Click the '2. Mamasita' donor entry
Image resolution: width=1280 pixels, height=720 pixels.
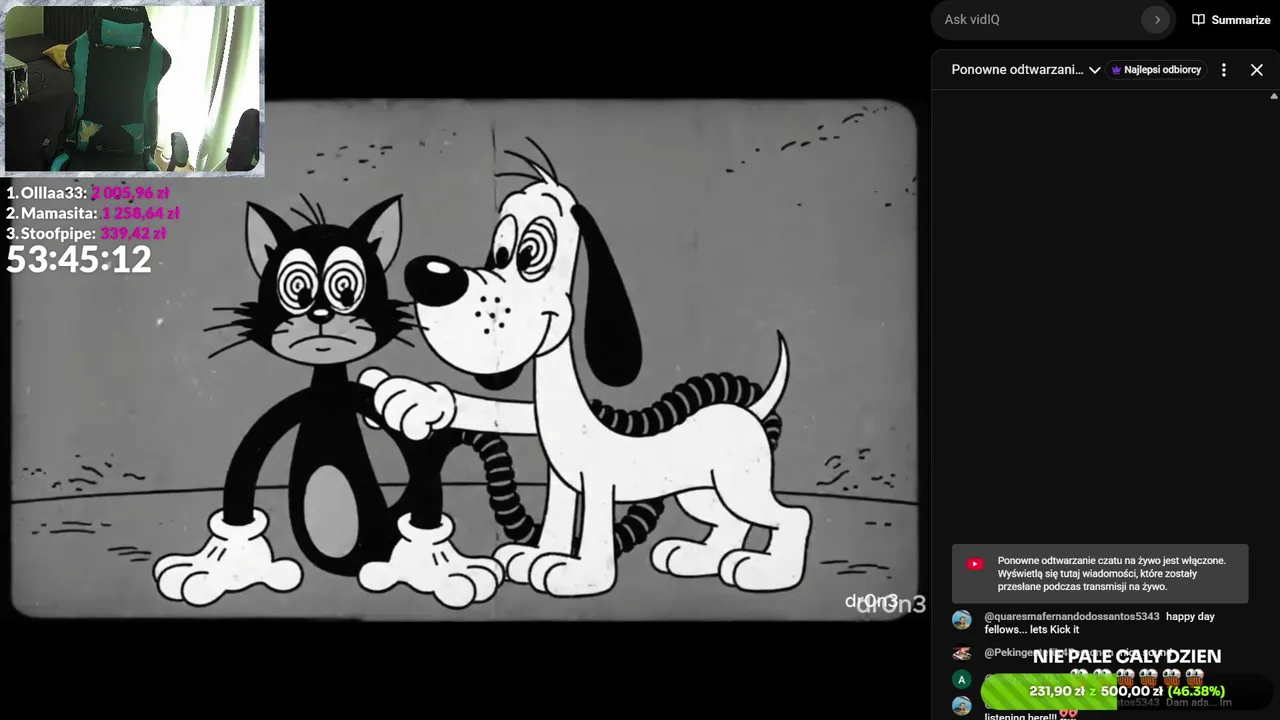(x=93, y=213)
